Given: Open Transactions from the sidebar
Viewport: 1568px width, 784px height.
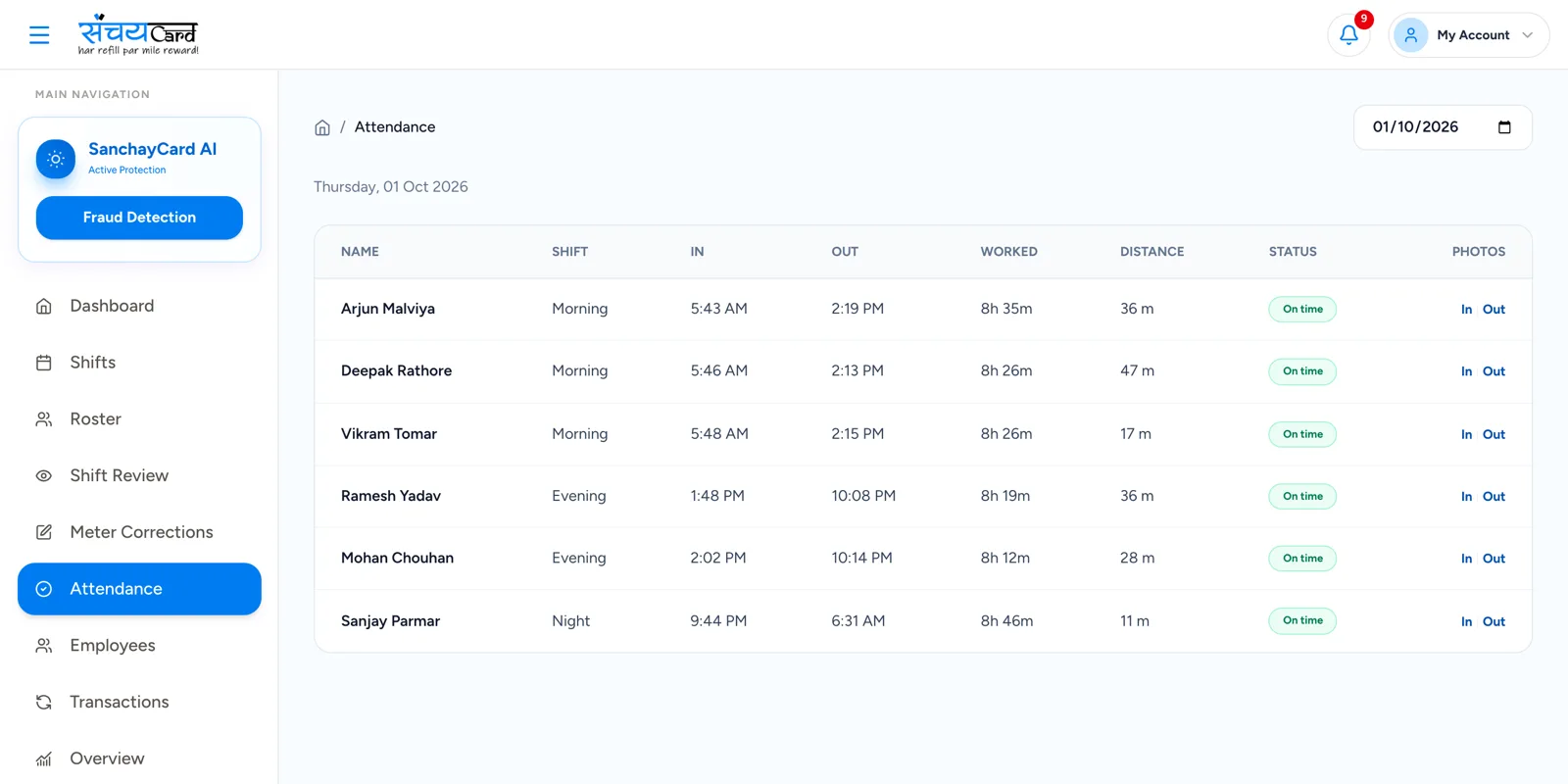Looking at the screenshot, I should tap(139, 702).
